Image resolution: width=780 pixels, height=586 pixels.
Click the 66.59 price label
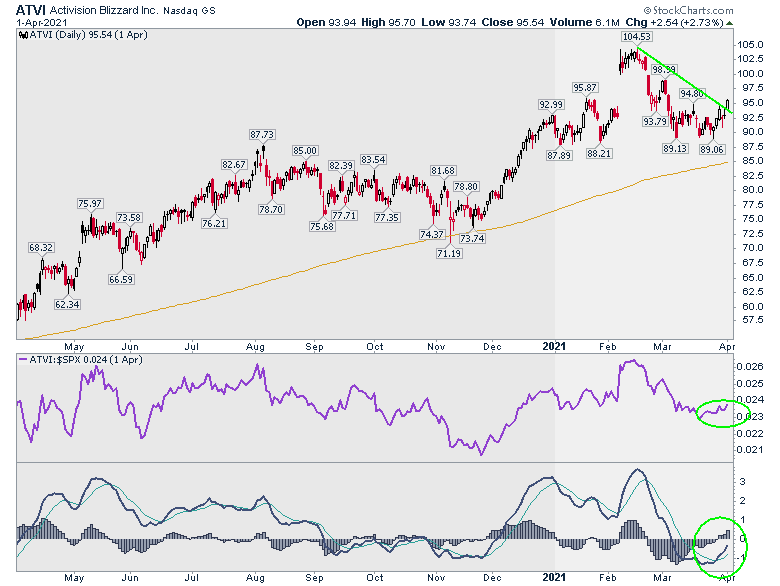121,280
